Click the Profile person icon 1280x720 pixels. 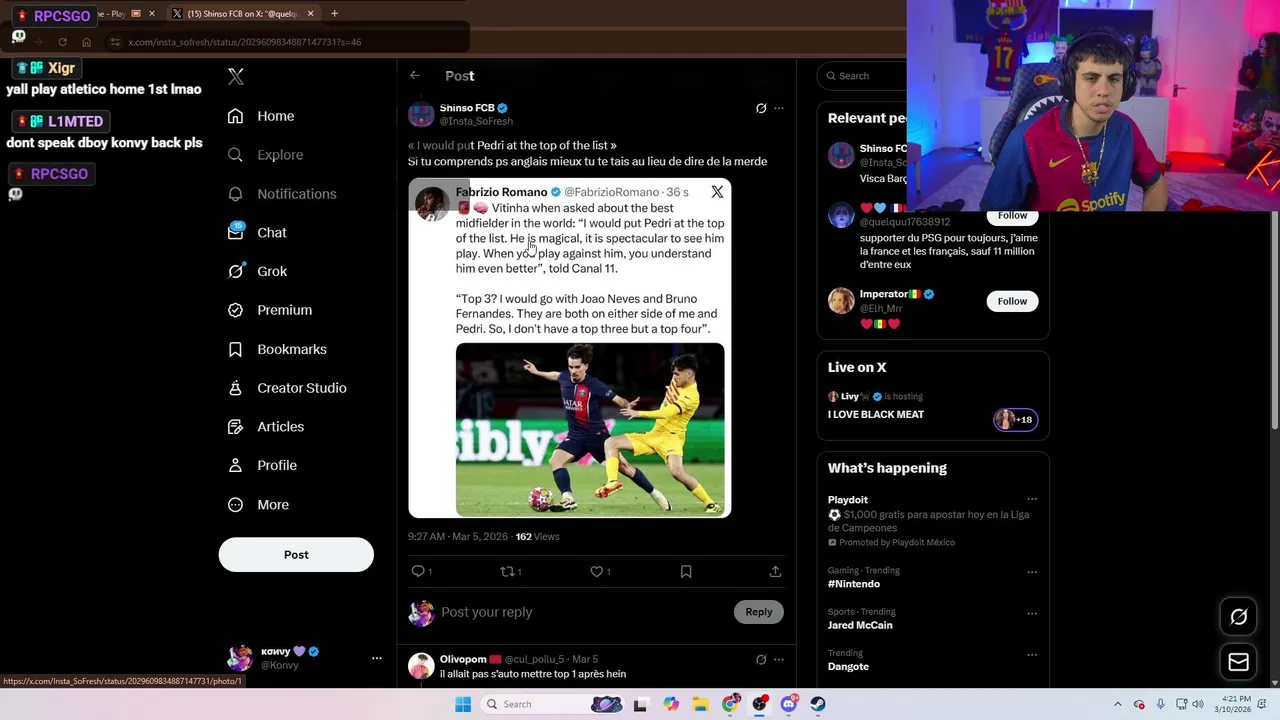click(235, 465)
